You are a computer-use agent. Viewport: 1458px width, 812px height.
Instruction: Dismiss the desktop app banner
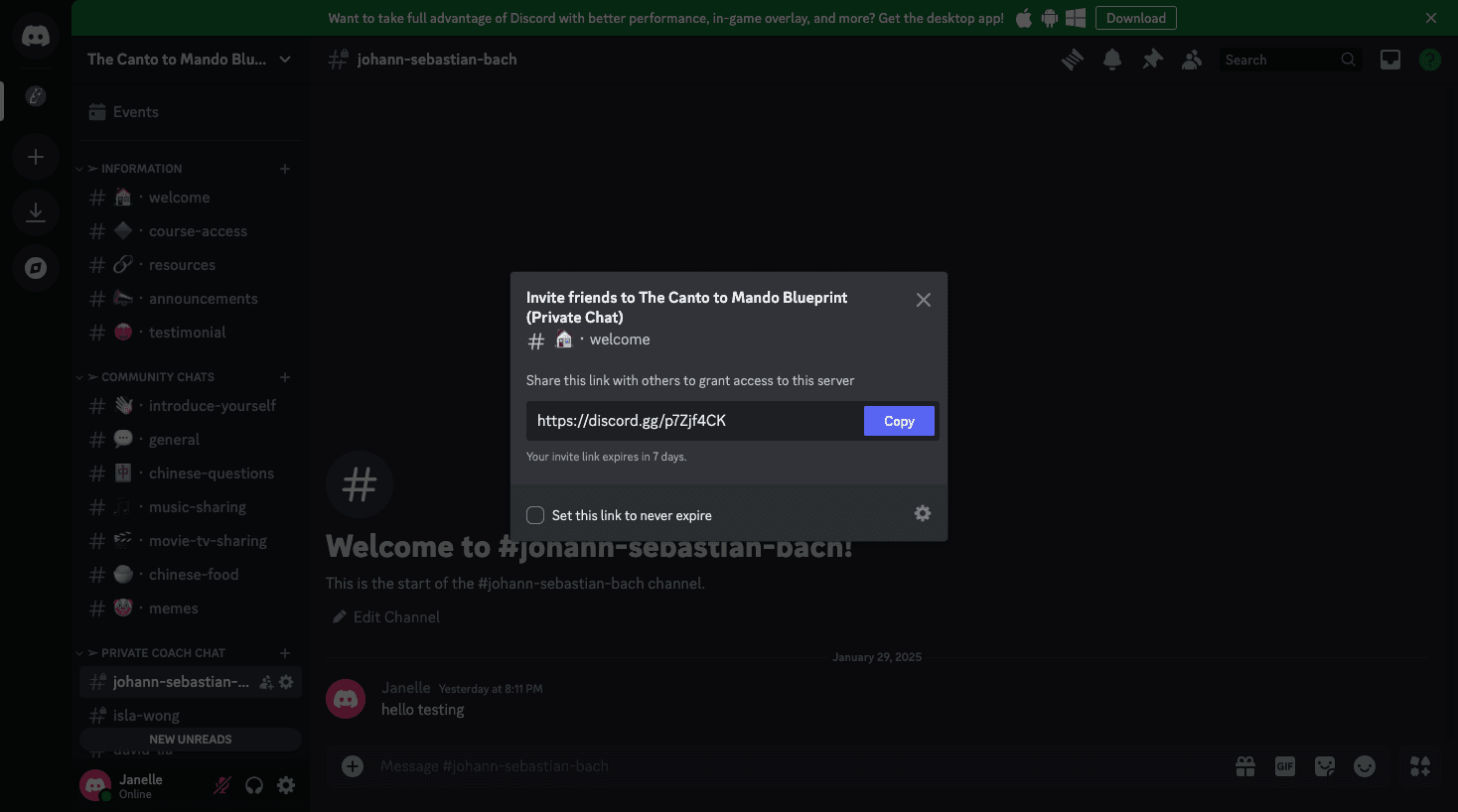(1431, 18)
